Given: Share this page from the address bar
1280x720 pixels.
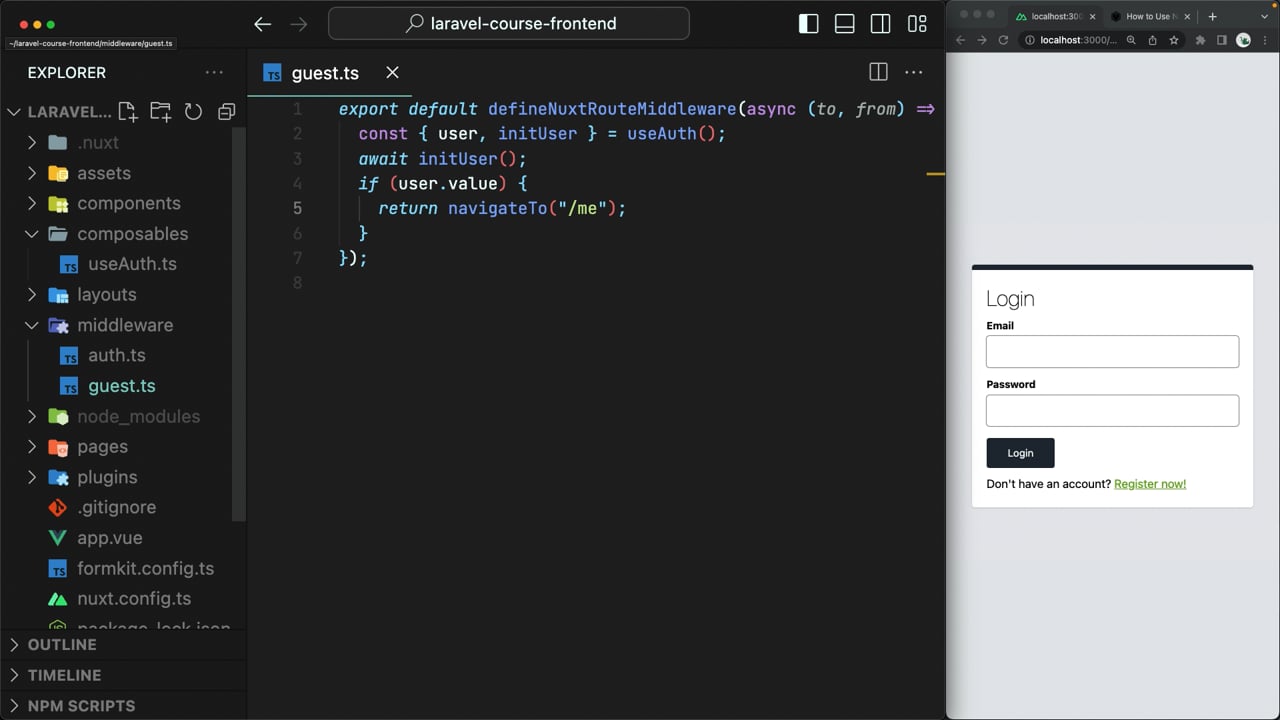Looking at the screenshot, I should 1152,40.
